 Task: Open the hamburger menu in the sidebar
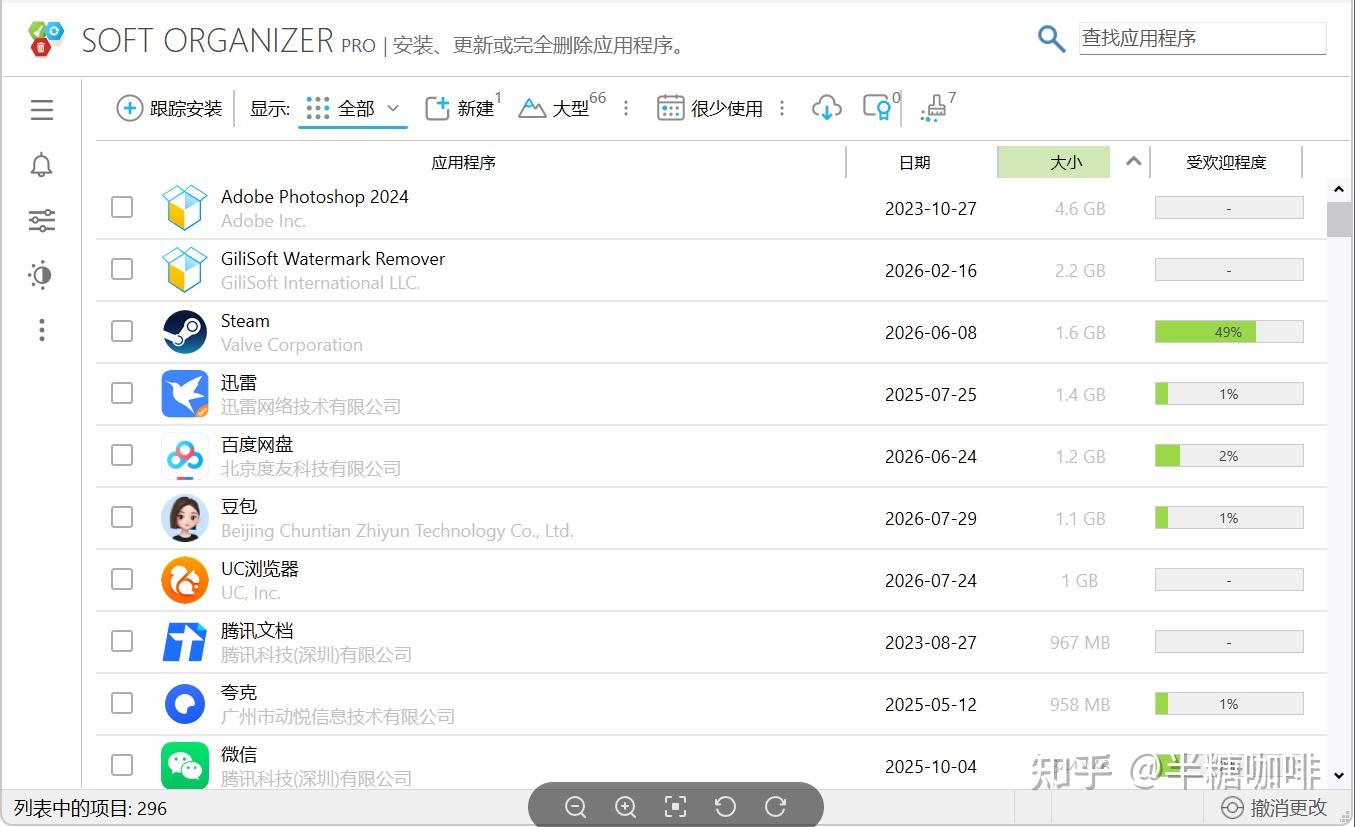(42, 110)
